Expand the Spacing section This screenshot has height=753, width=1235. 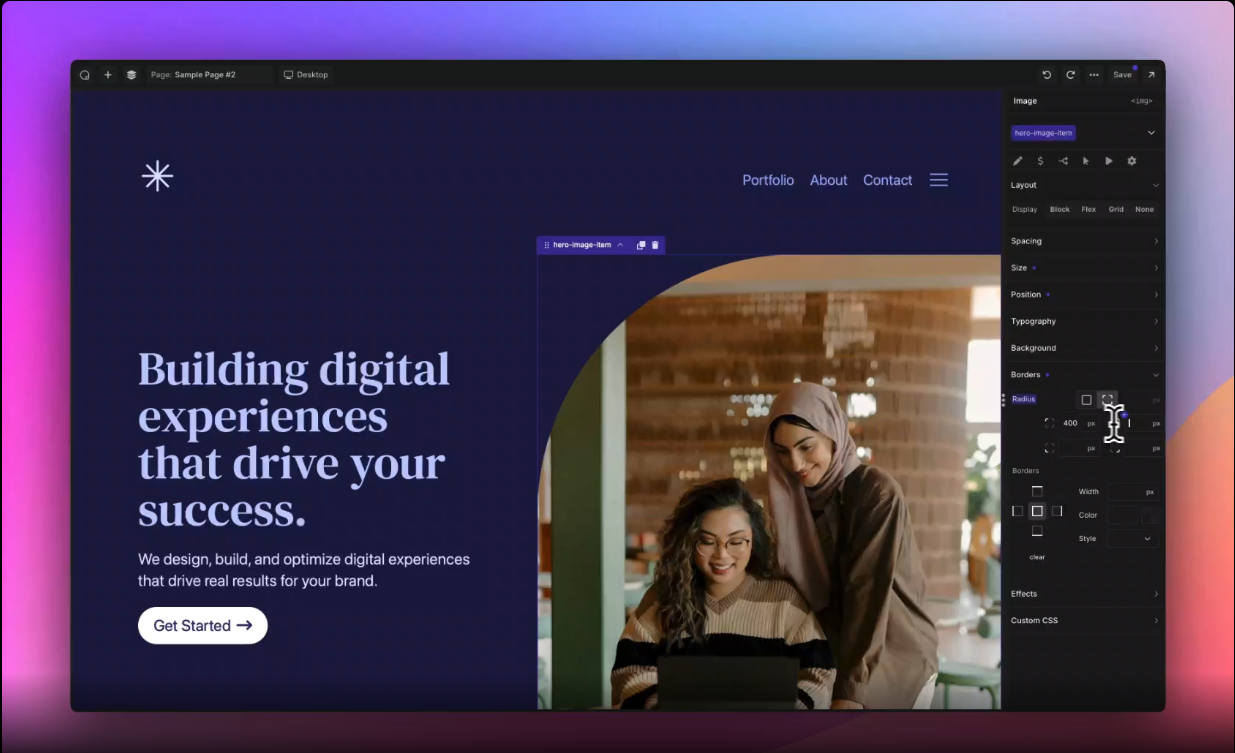1085,241
